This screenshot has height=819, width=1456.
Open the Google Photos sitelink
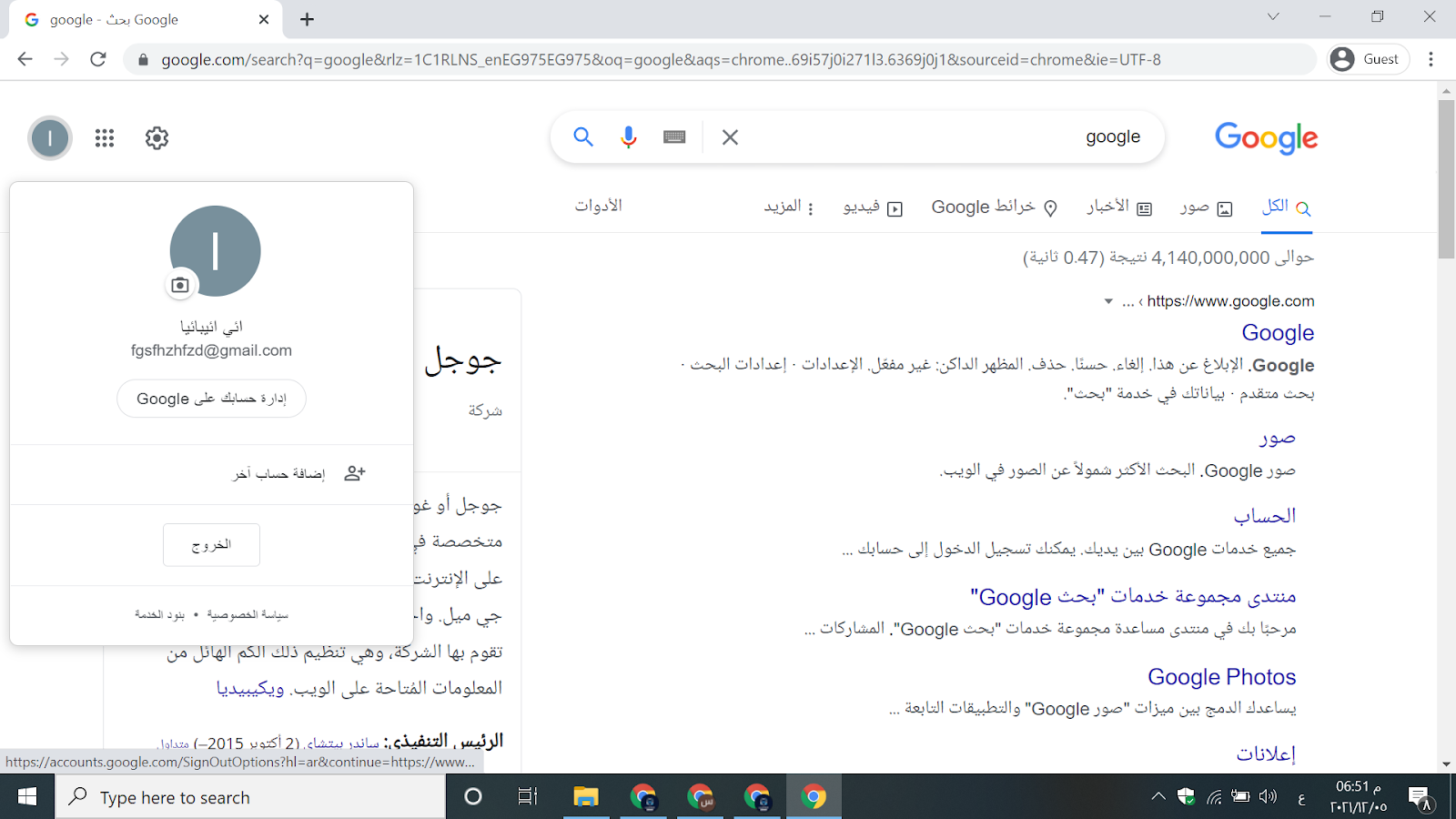pos(1222,677)
